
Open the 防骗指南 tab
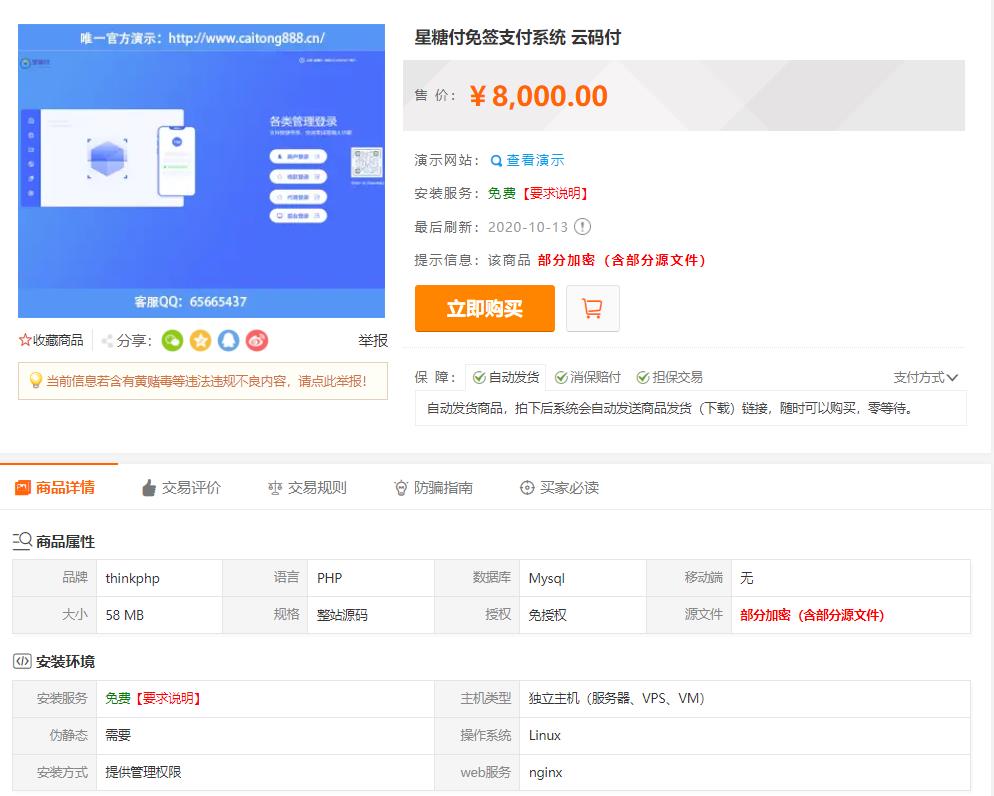[x=434, y=487]
